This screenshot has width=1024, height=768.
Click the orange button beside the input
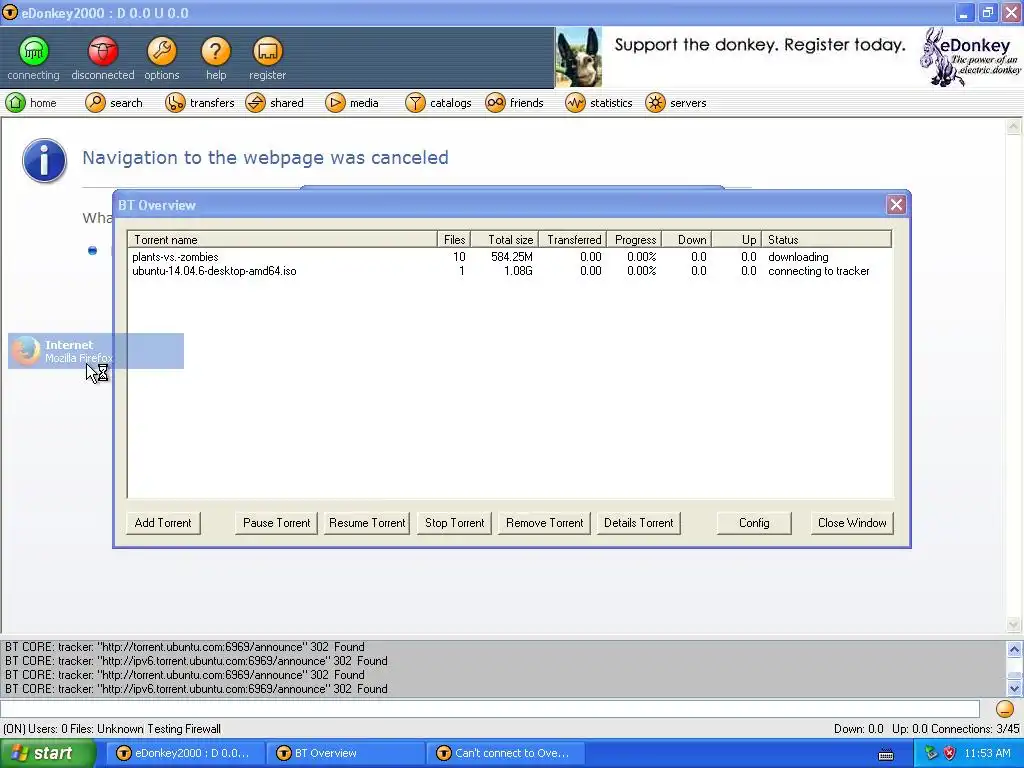point(1004,709)
